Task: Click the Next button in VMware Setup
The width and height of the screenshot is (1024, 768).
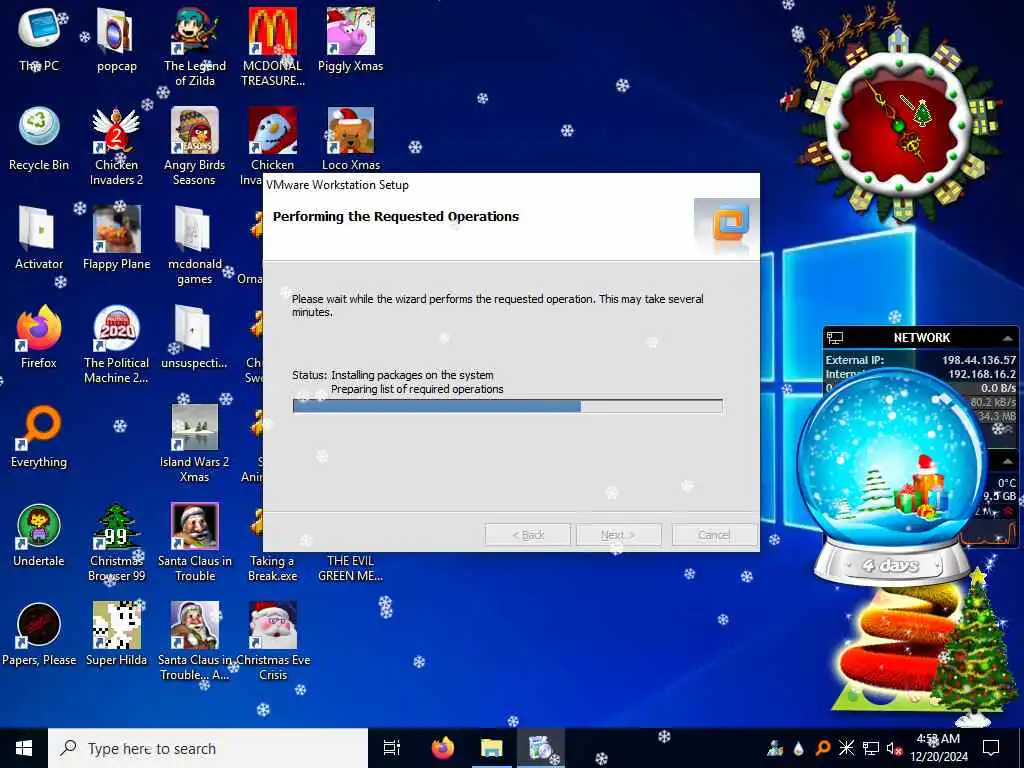Action: pos(618,535)
